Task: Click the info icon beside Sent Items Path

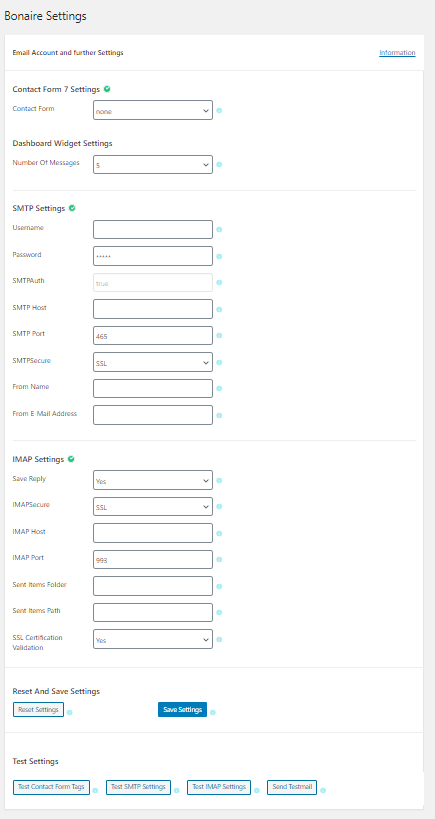Action: 219,613
